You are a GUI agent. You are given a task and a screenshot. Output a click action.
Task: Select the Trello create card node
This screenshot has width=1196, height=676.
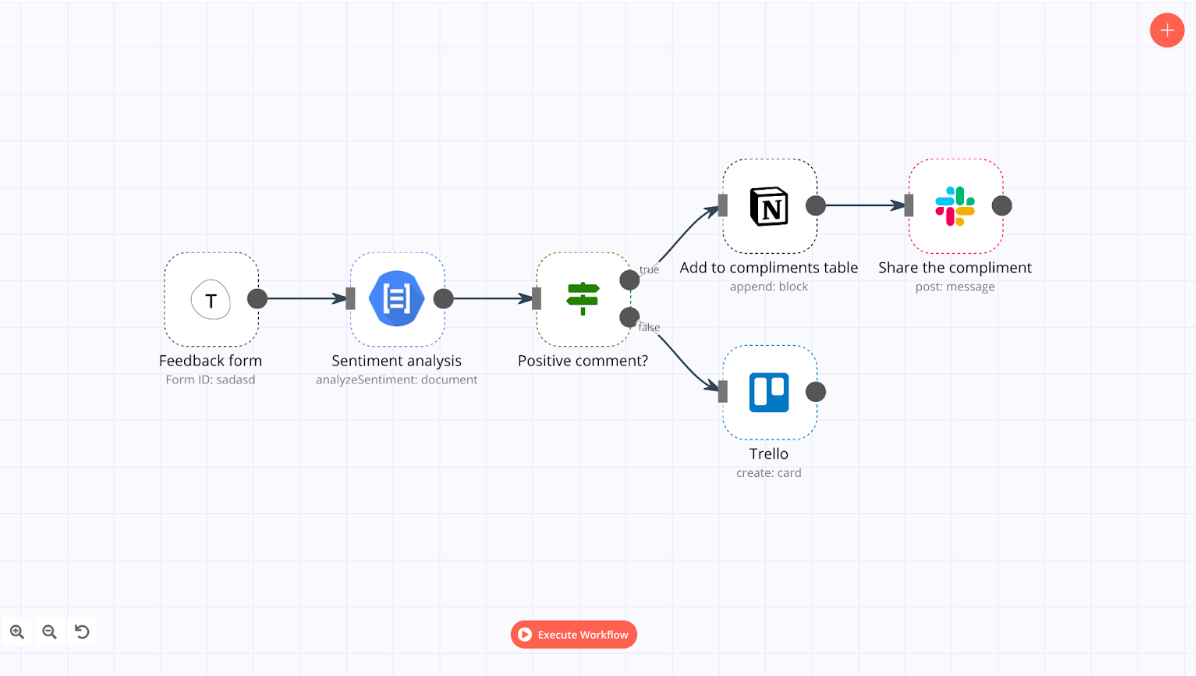tap(769, 391)
